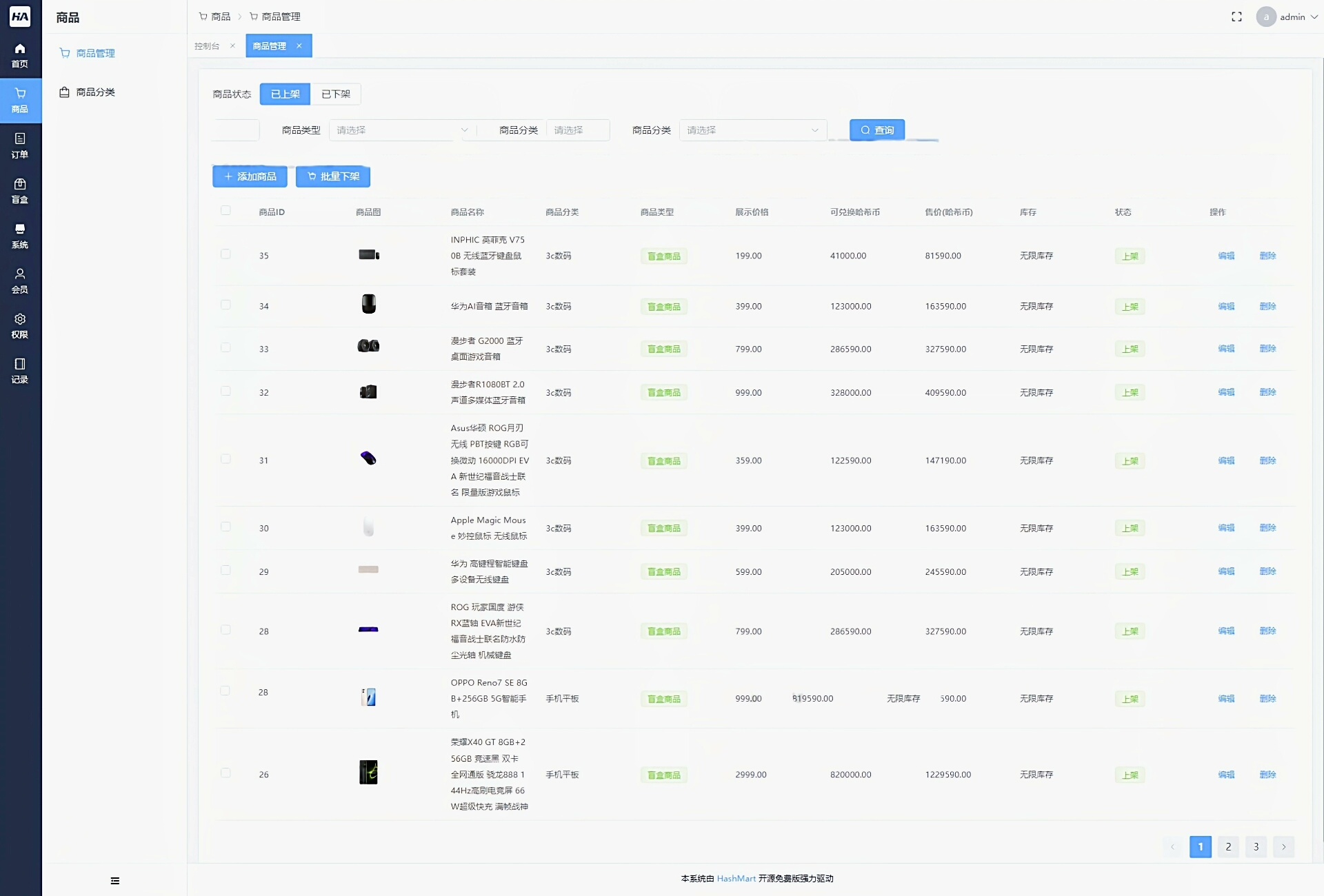Collapse sidebar with bottom hamburger icon
This screenshot has width=1324, height=896.
115,881
